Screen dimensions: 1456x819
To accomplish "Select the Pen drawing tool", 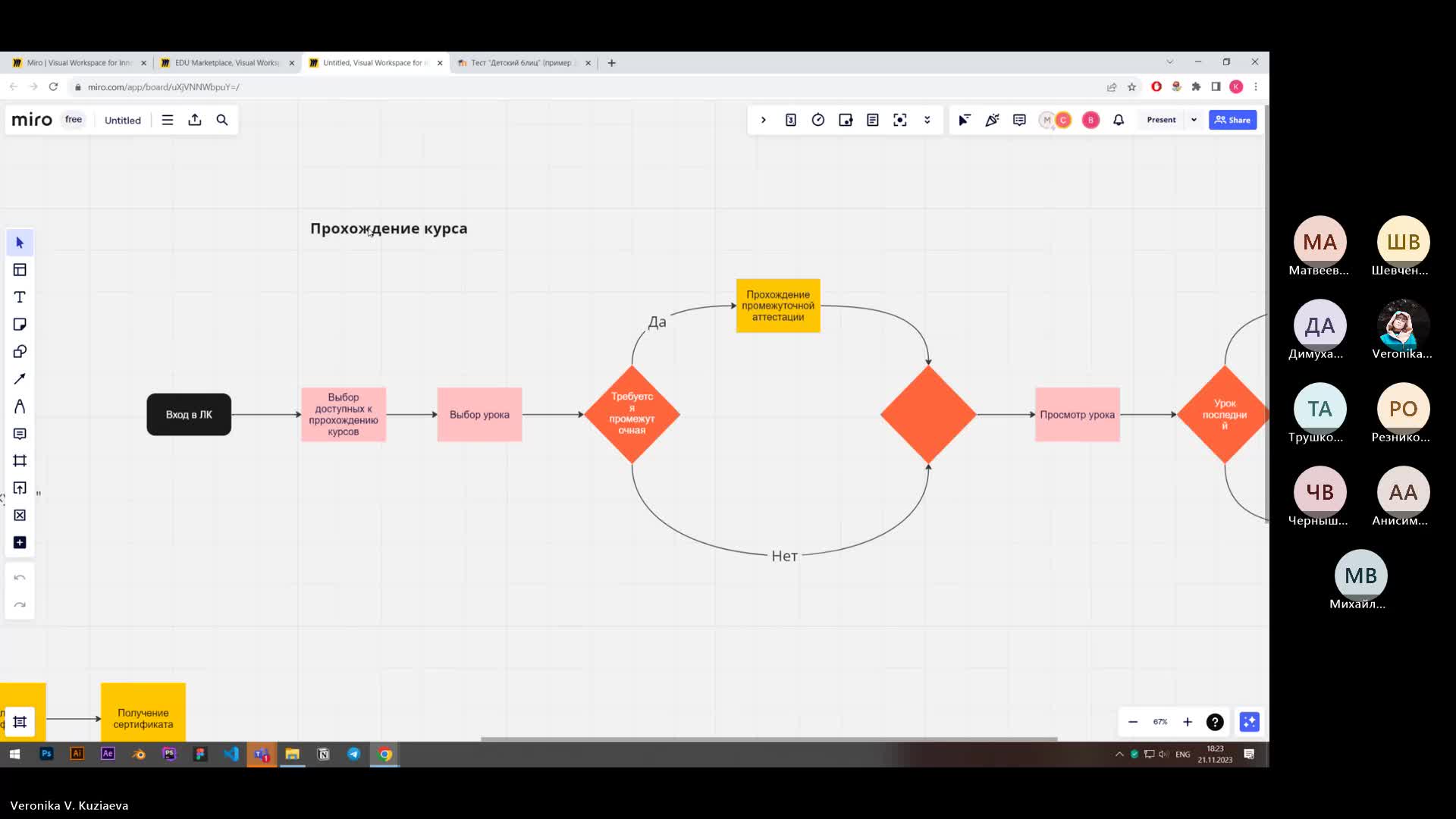I will click(x=20, y=406).
